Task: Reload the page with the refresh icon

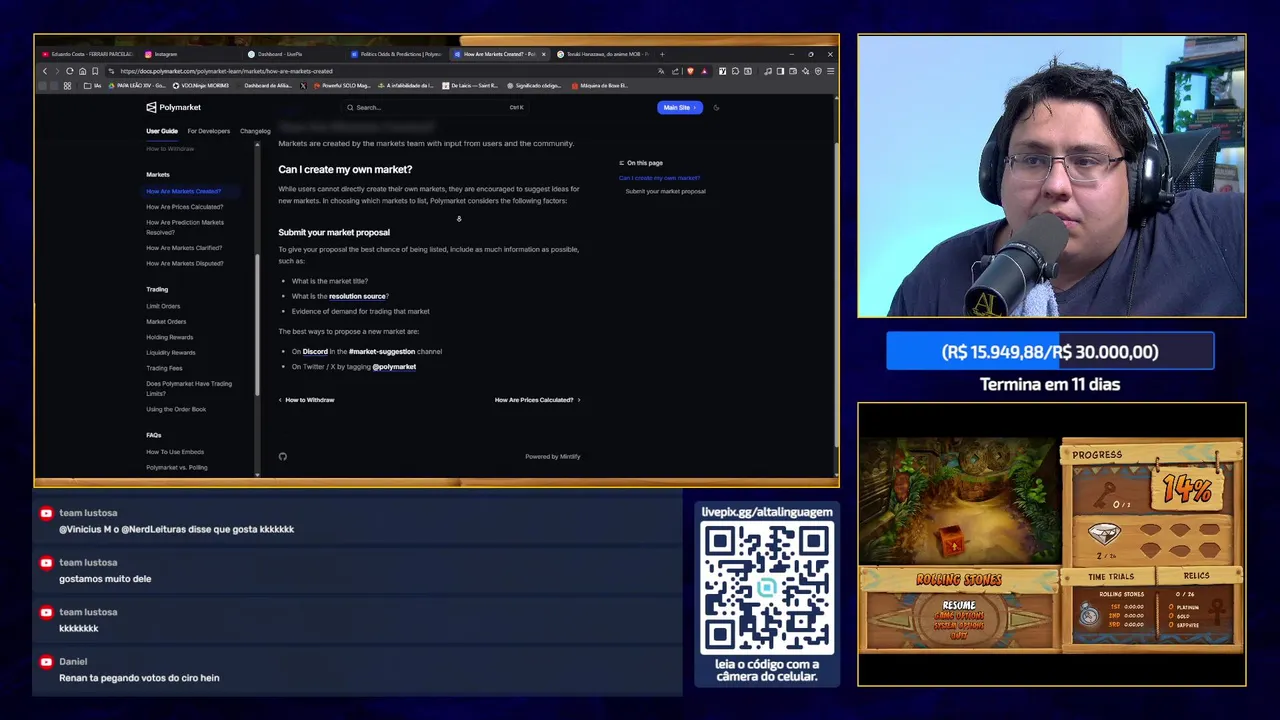Action: tap(69, 71)
